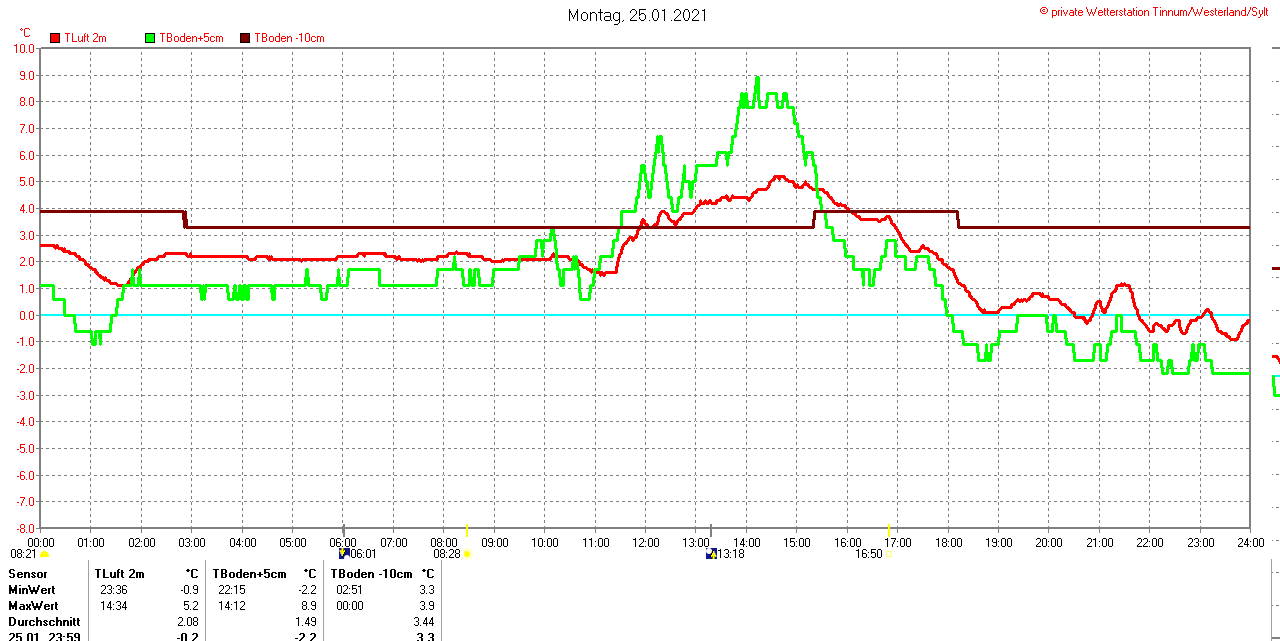Click the red TLuft 2m legend square
Image resolution: width=1280 pixels, height=641 pixels.
(x=55, y=38)
